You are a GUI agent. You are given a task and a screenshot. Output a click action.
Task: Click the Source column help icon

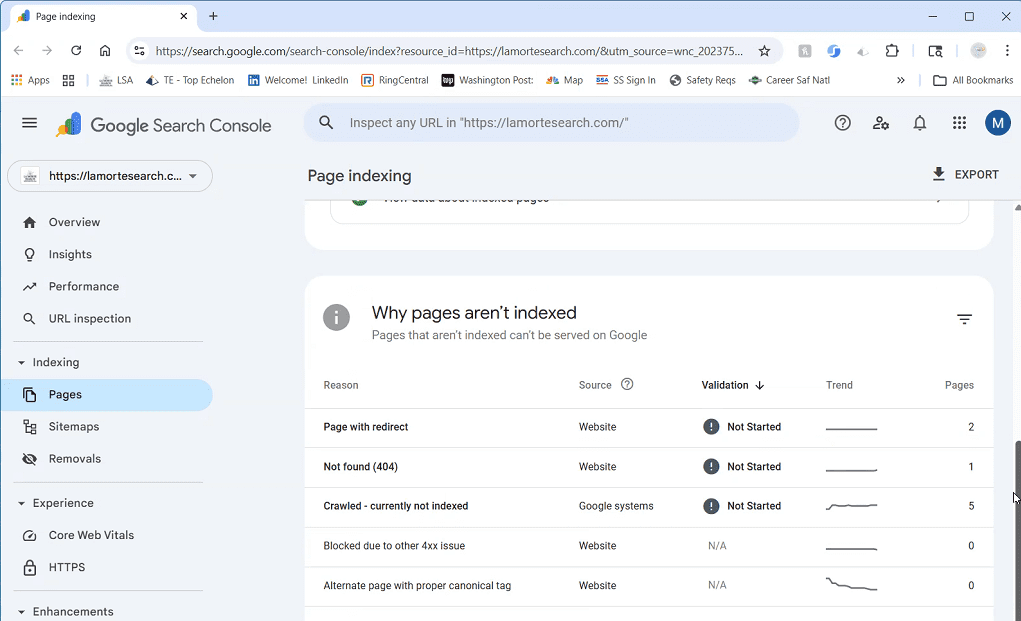(627, 384)
